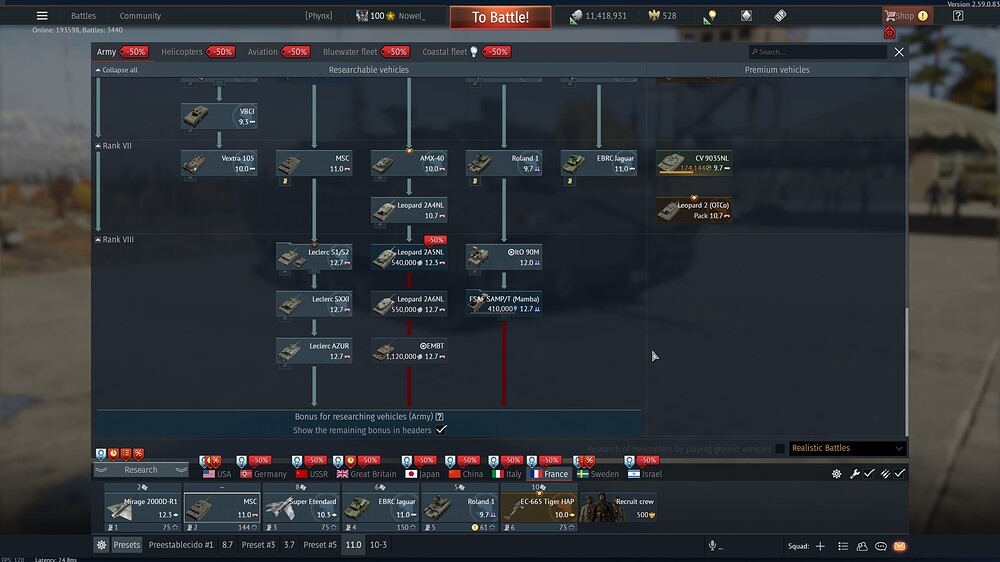Click the Presets button
The height and width of the screenshot is (562, 1000).
click(x=126, y=545)
